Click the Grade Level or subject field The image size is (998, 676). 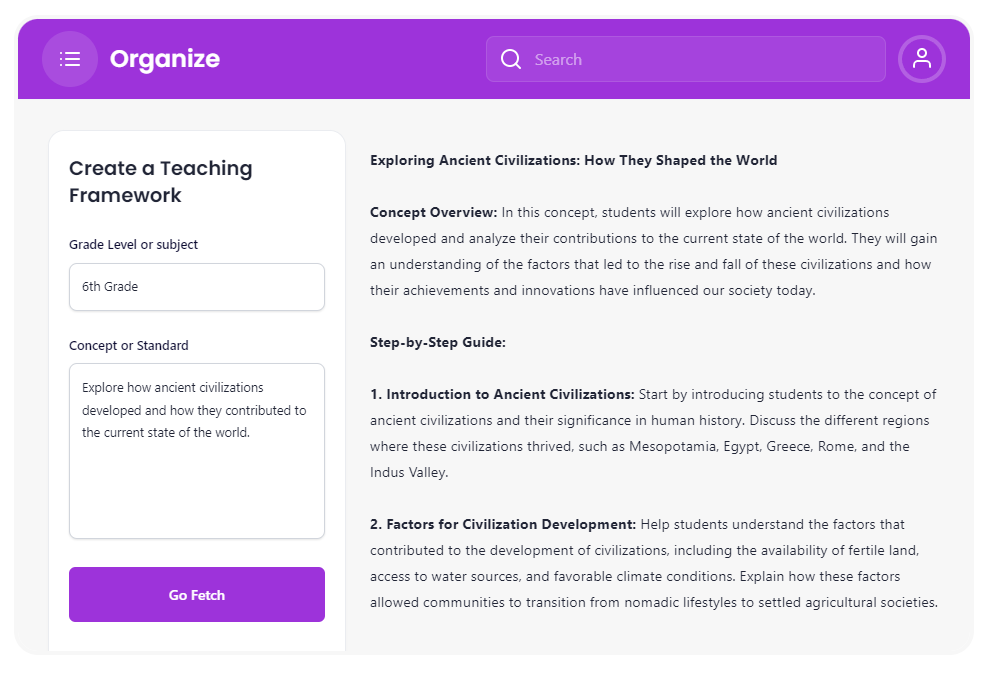pos(197,287)
